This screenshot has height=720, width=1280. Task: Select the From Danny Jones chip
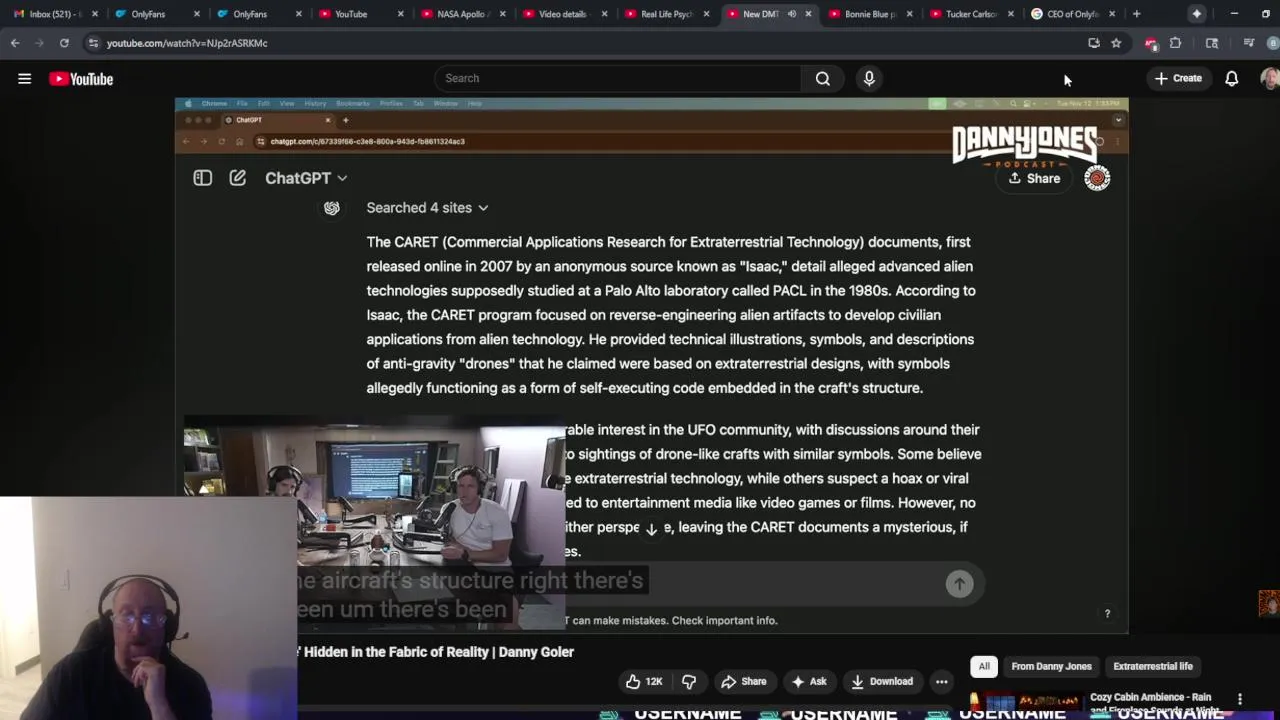pos(1051,666)
